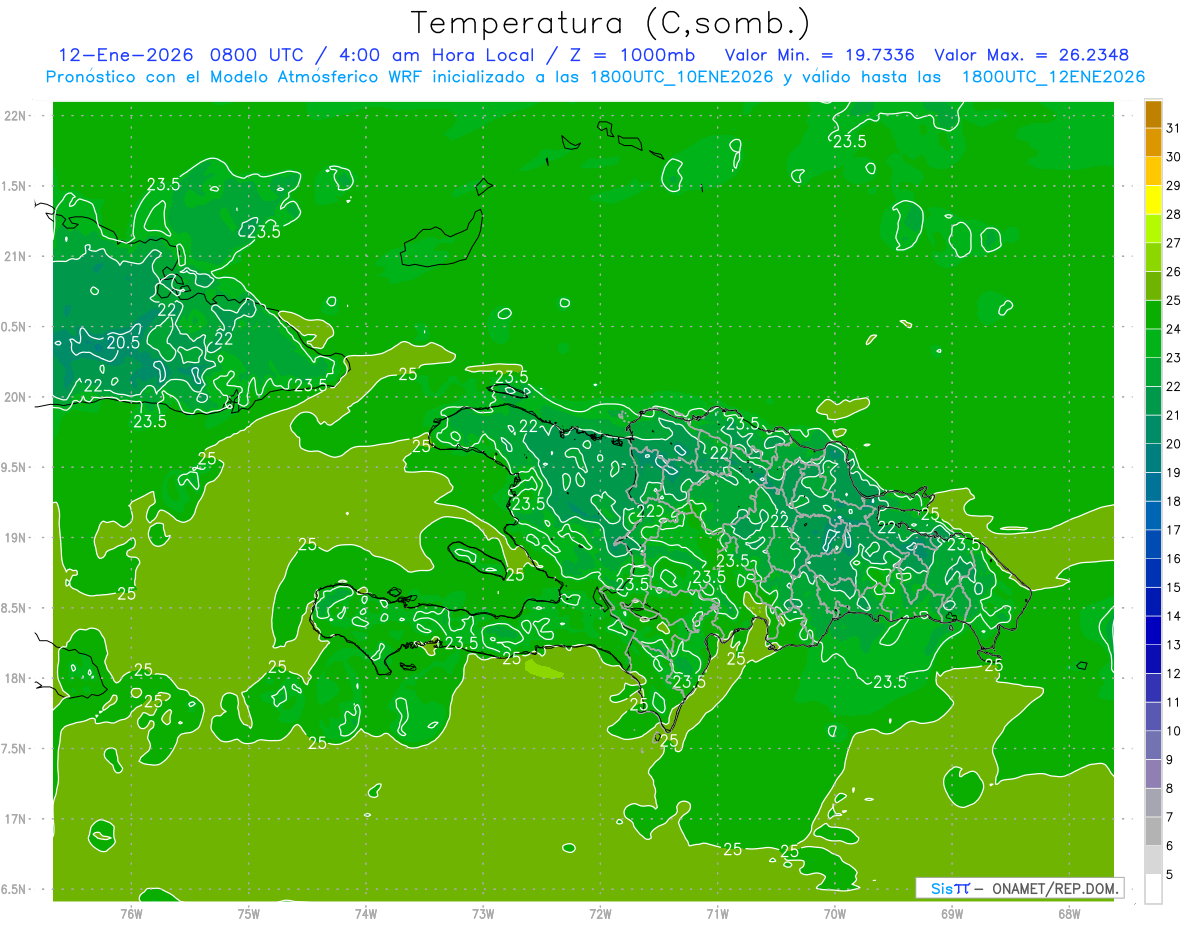Viewport: 1200px width, 927px height.
Task: Click the purple color band between legend values 9 and 10
Action: tap(1153, 745)
